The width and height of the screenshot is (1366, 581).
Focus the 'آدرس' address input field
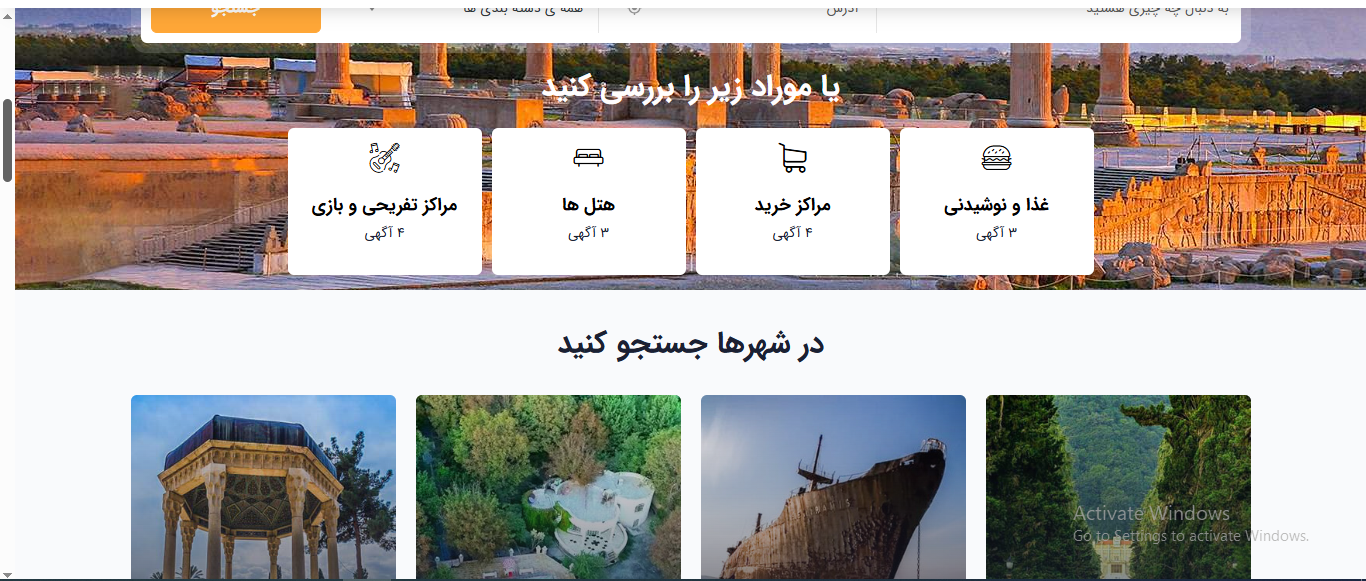coord(760,10)
